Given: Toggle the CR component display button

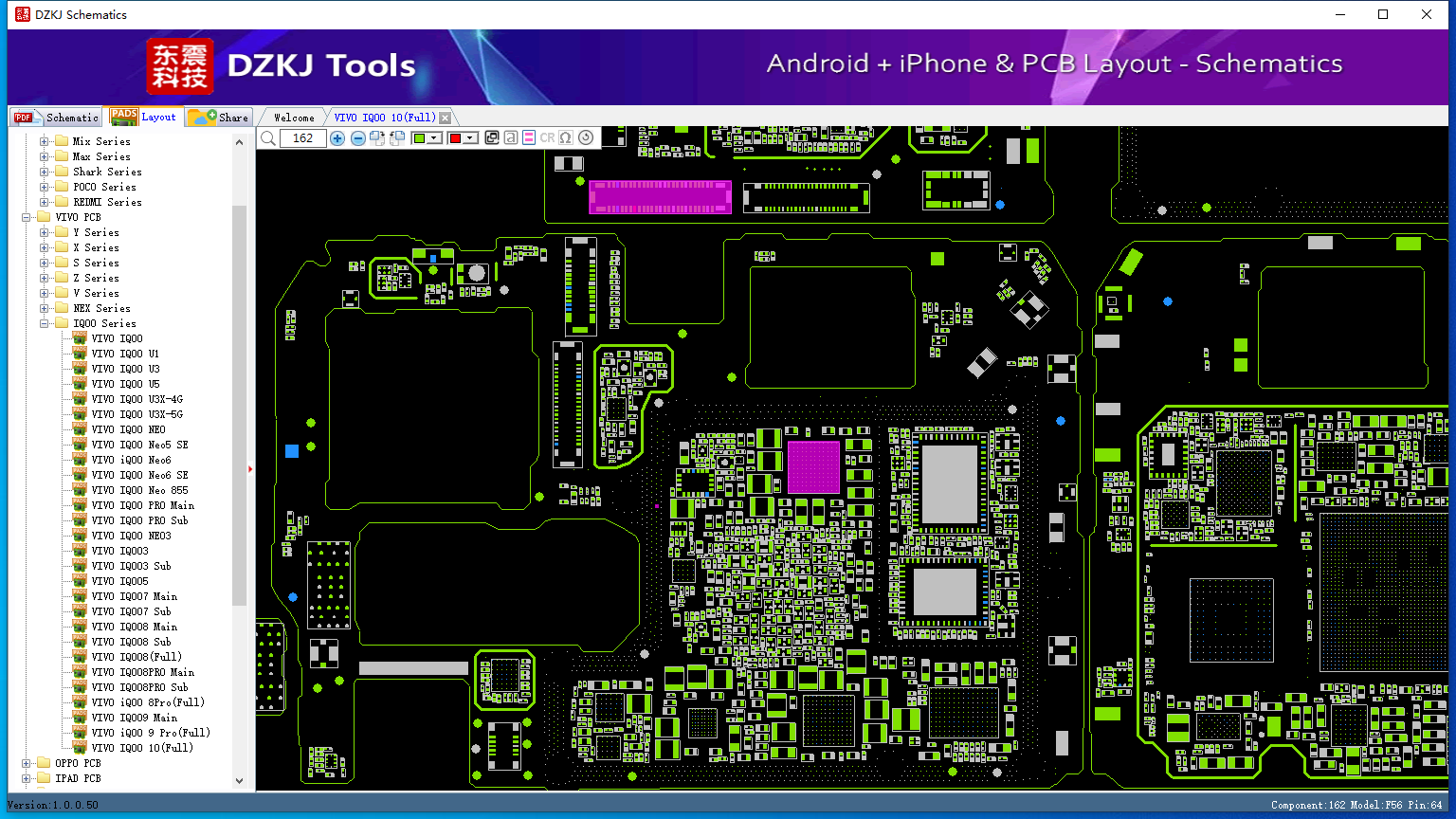Looking at the screenshot, I should 548,138.
